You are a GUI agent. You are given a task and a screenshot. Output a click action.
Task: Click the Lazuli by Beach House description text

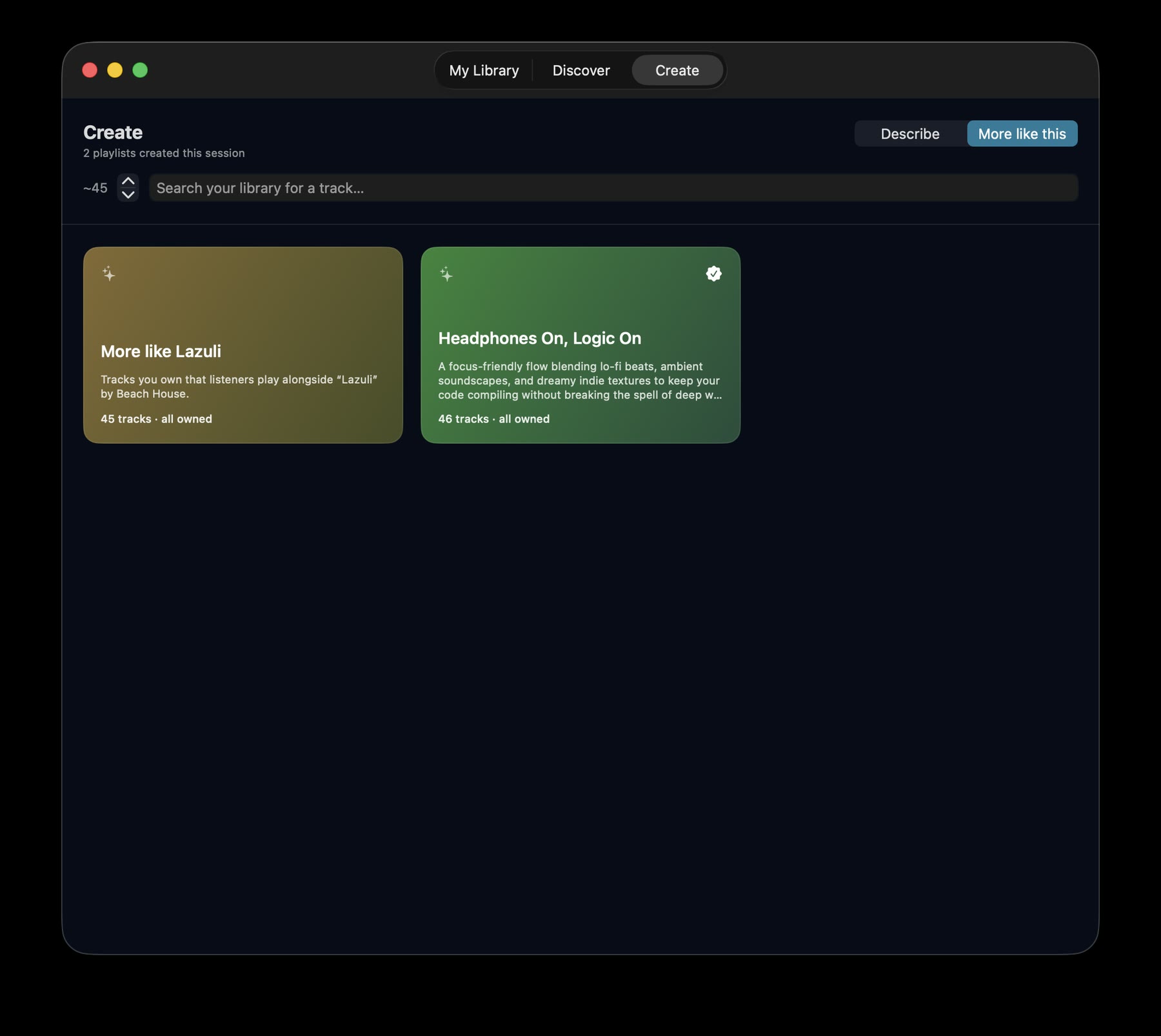[239, 386]
